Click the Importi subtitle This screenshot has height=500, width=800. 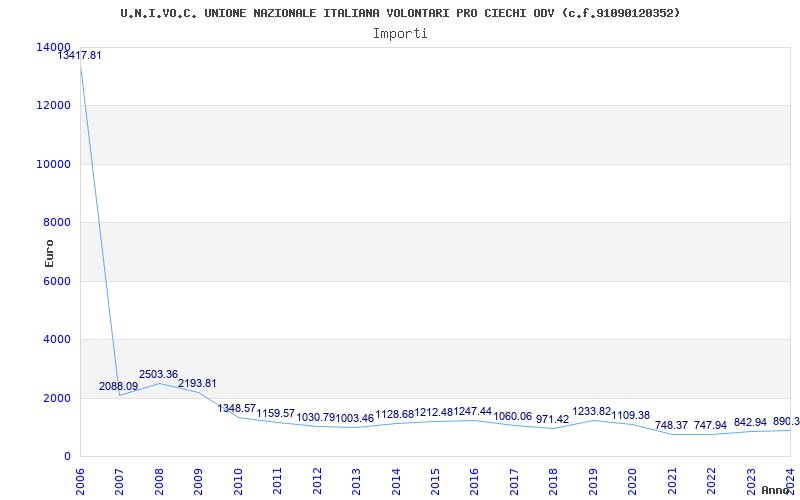point(400,34)
